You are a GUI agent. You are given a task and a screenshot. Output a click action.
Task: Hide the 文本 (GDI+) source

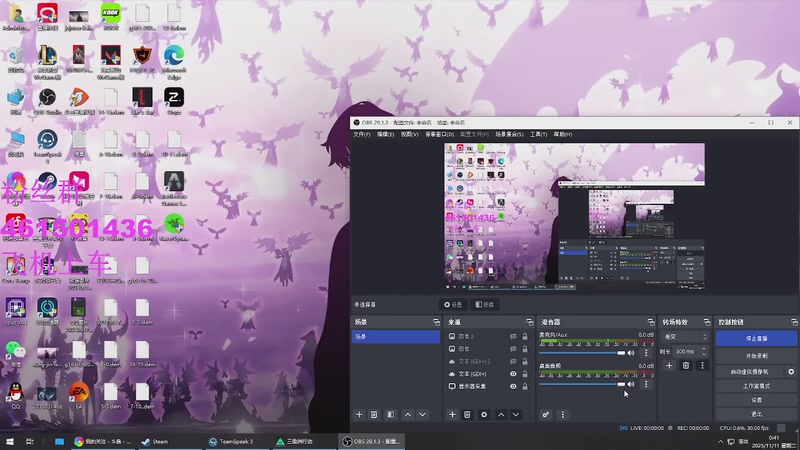[513, 373]
